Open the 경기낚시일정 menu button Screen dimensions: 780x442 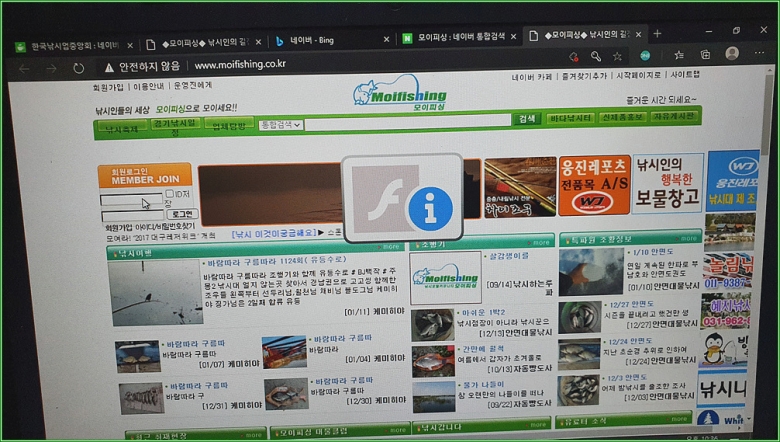175,127
